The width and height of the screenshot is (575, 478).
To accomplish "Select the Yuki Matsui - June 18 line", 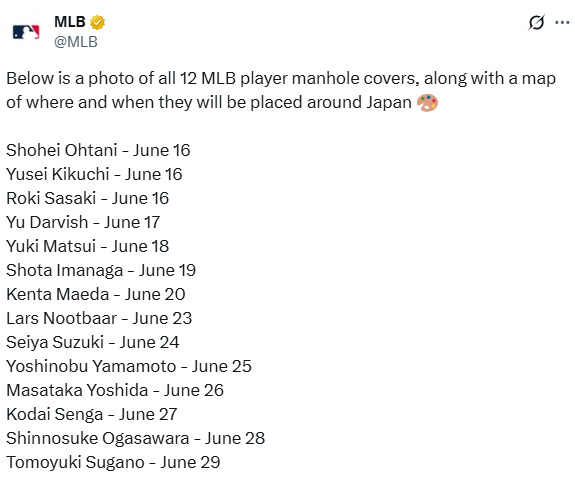I will [88, 246].
